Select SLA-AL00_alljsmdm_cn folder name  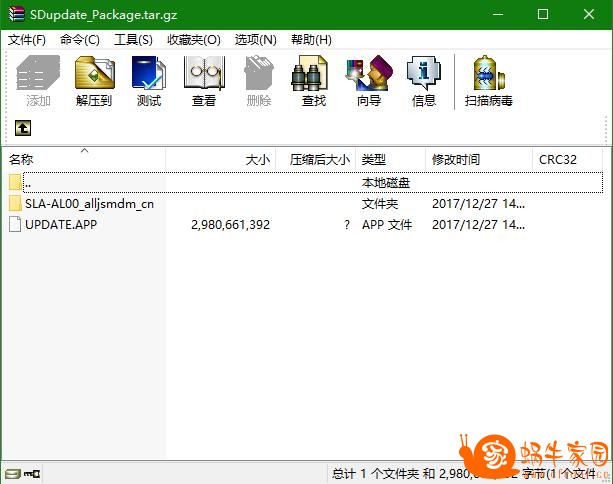(x=90, y=204)
